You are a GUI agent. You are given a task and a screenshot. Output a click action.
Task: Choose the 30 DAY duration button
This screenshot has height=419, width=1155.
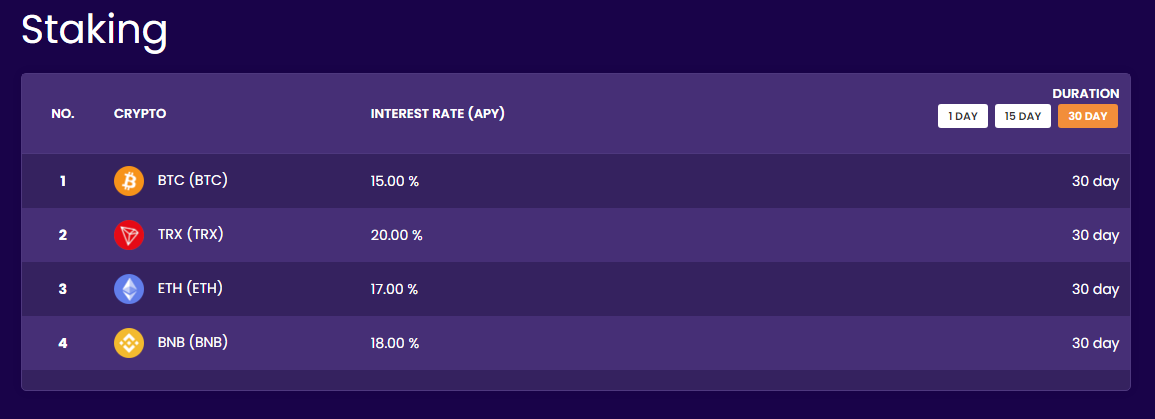click(x=1088, y=116)
